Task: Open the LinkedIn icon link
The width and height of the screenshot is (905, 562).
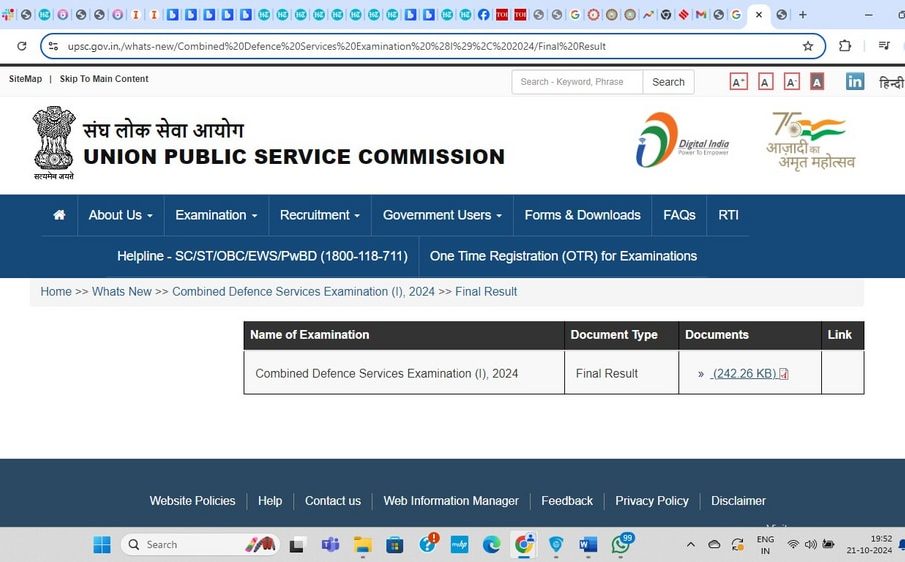Action: click(x=855, y=82)
